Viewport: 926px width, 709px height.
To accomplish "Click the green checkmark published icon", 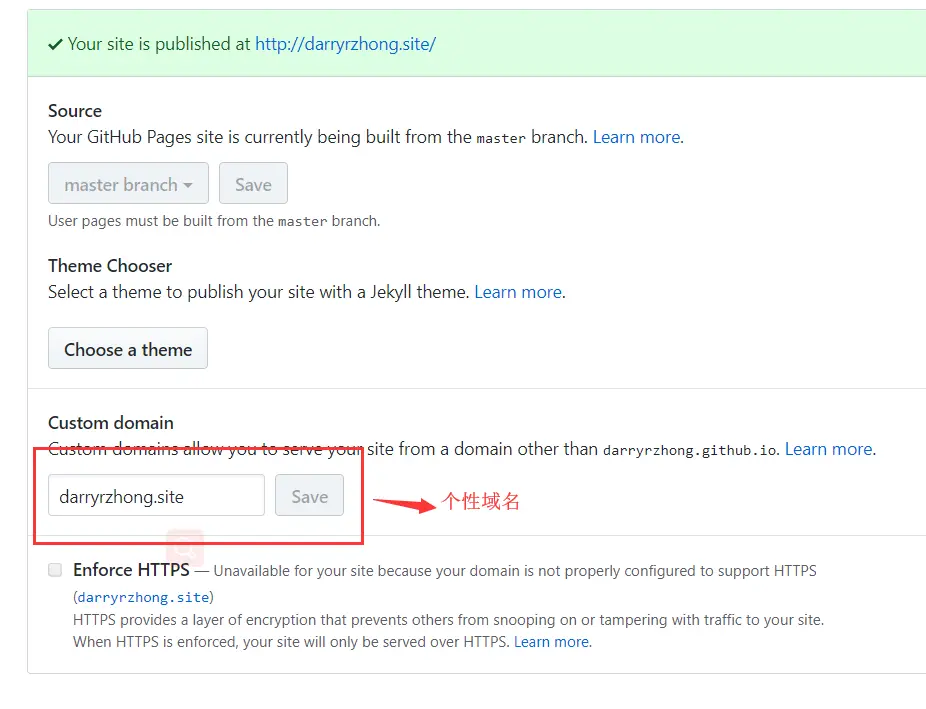I will pos(56,44).
